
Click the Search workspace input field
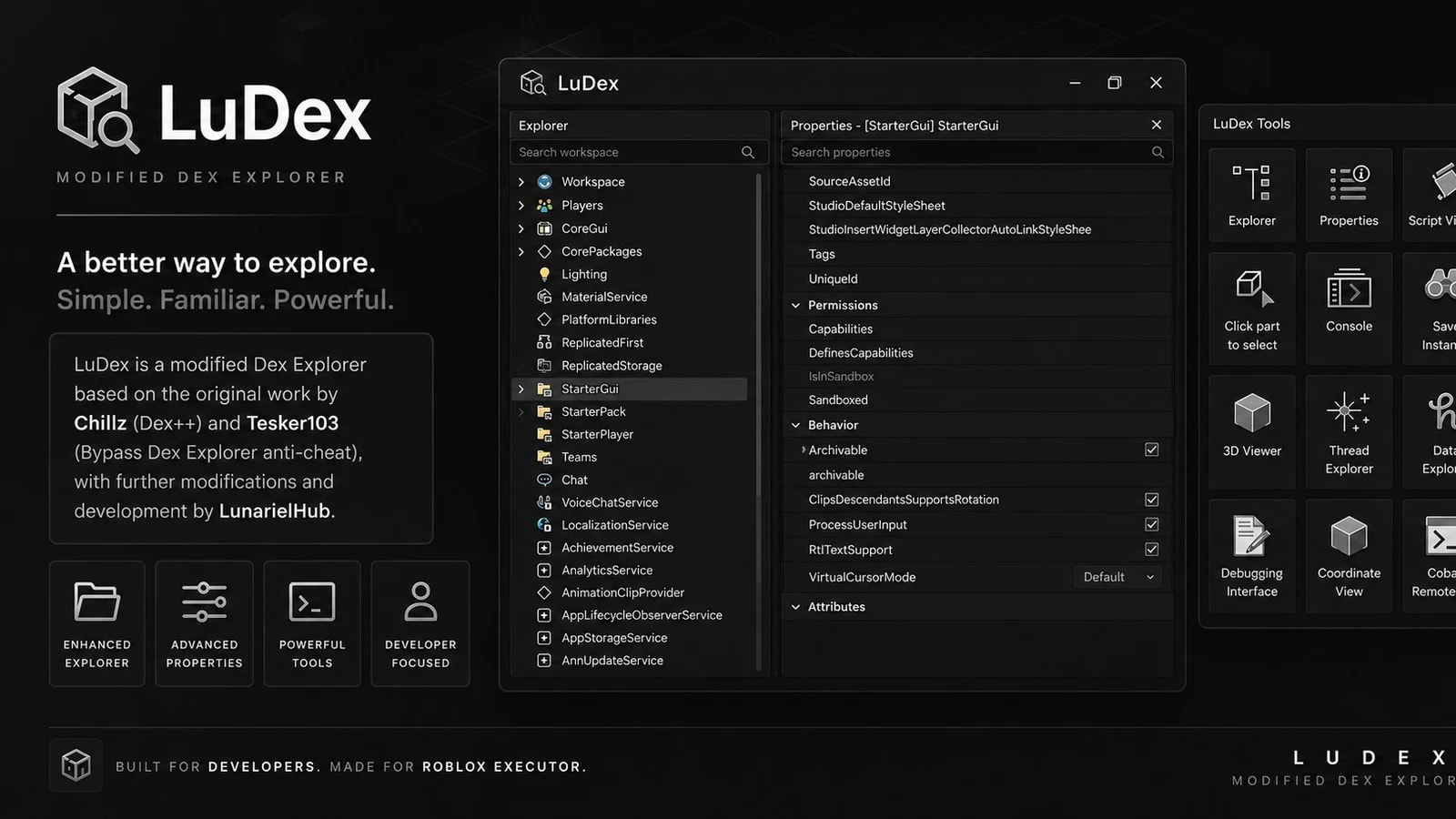point(639,152)
